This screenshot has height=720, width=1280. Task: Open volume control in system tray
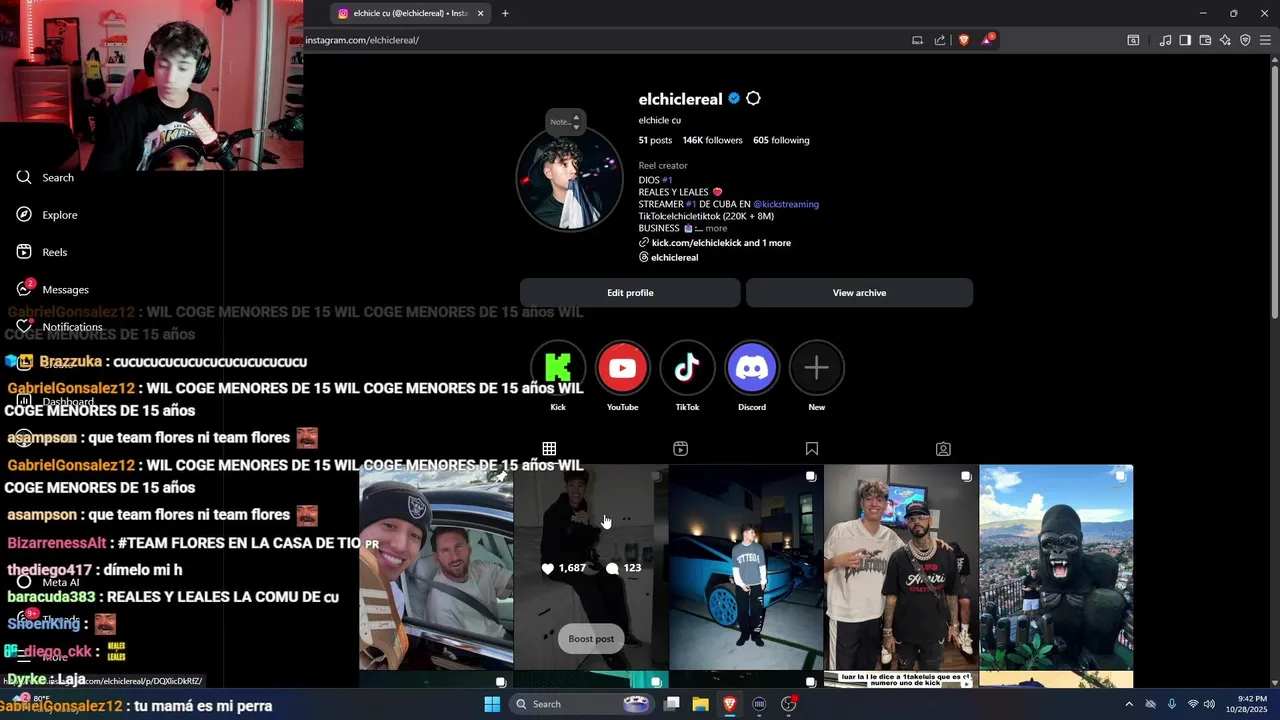click(x=1209, y=704)
